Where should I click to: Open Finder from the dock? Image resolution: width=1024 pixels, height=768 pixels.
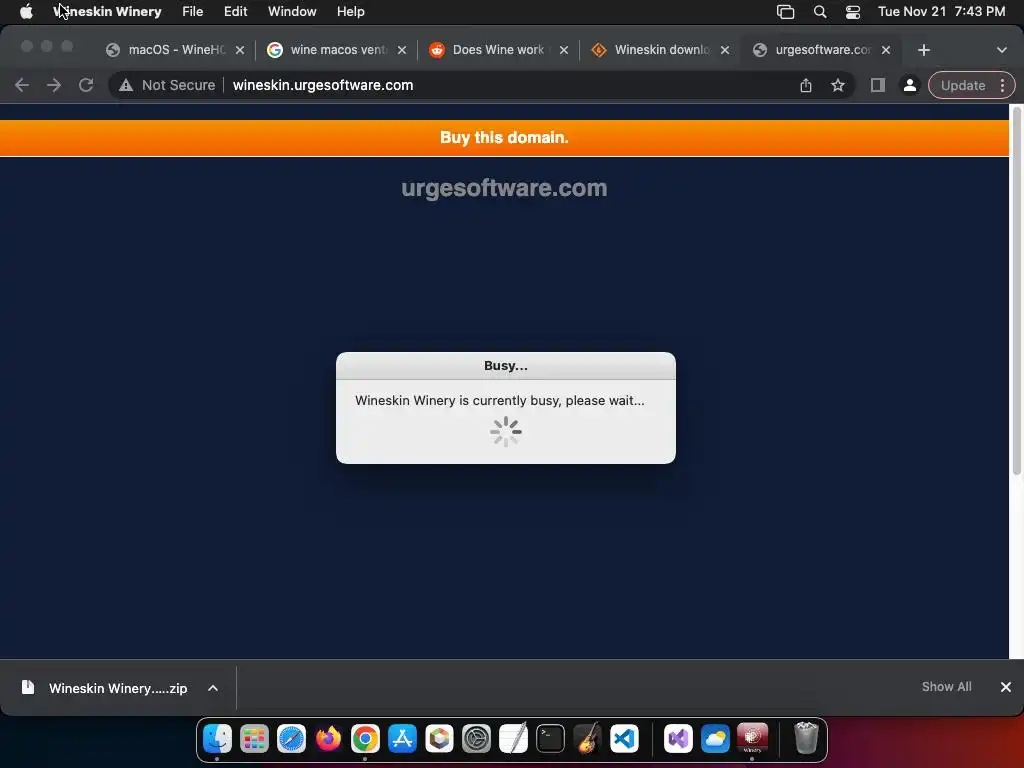[217, 739]
